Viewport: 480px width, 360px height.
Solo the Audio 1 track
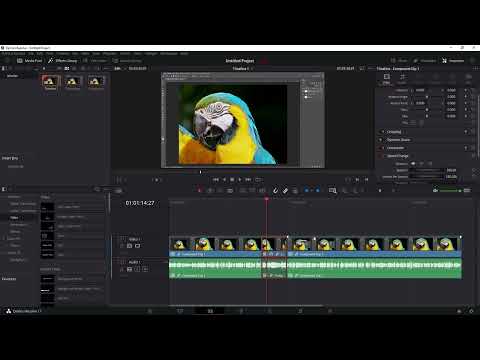coord(137,269)
